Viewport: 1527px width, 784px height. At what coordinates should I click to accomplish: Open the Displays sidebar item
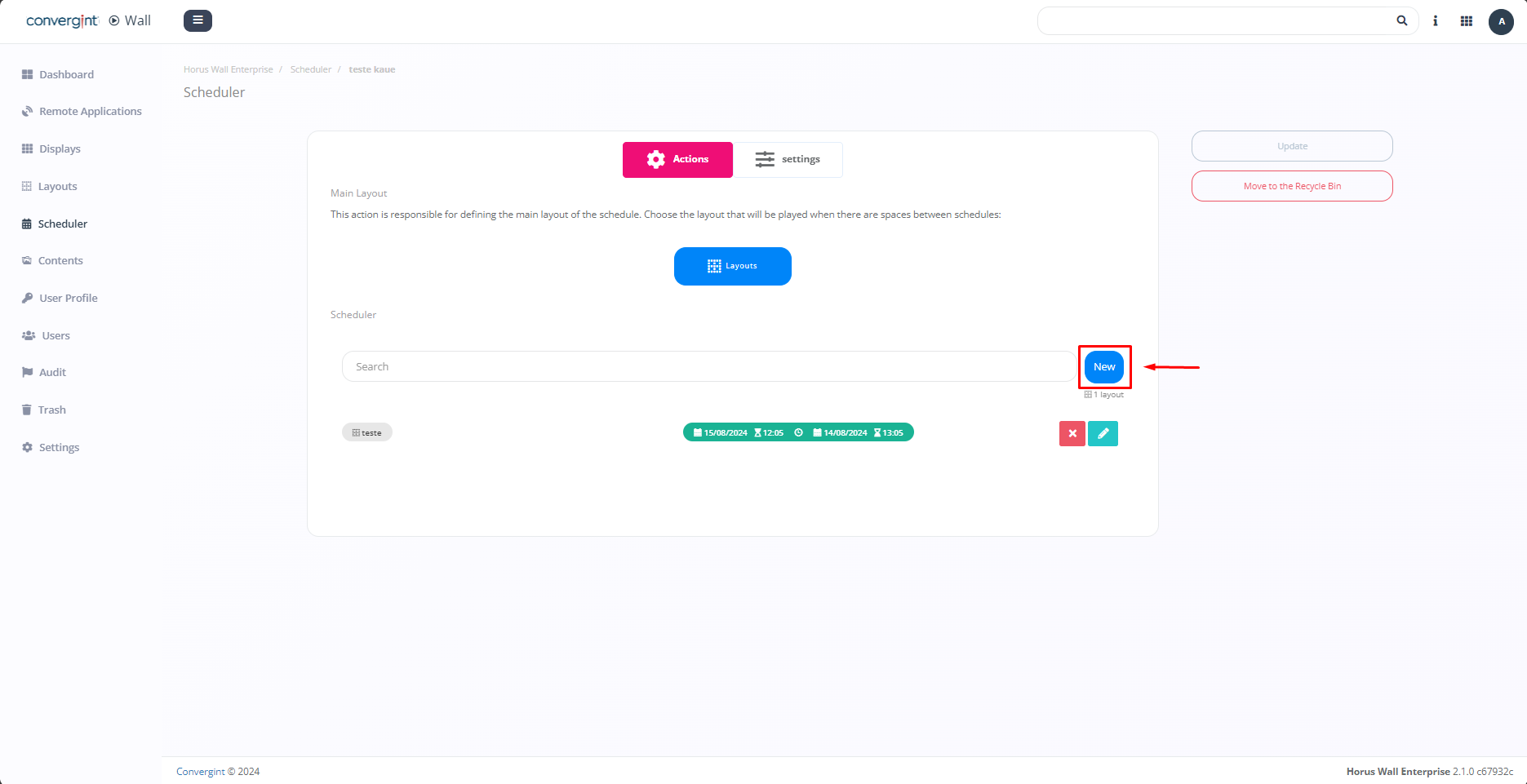60,149
